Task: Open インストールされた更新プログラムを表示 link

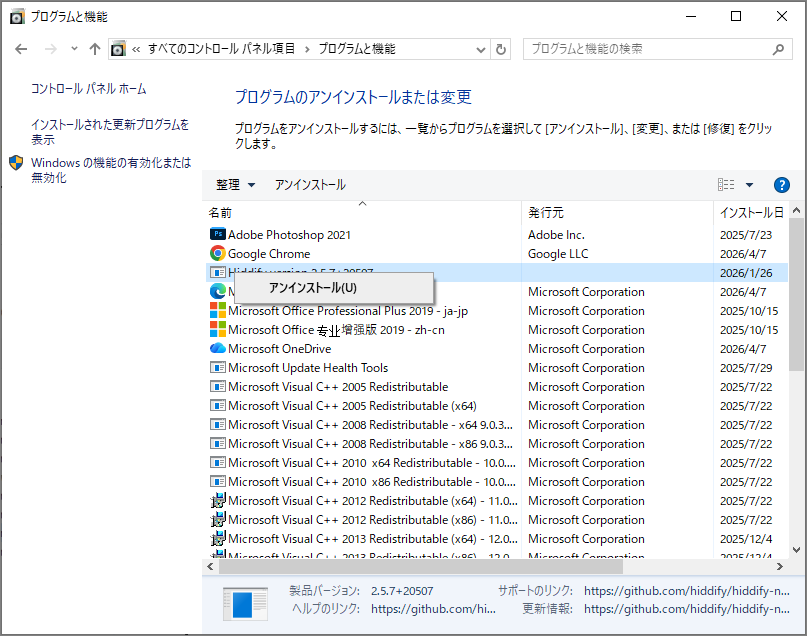Action: (x=110, y=132)
